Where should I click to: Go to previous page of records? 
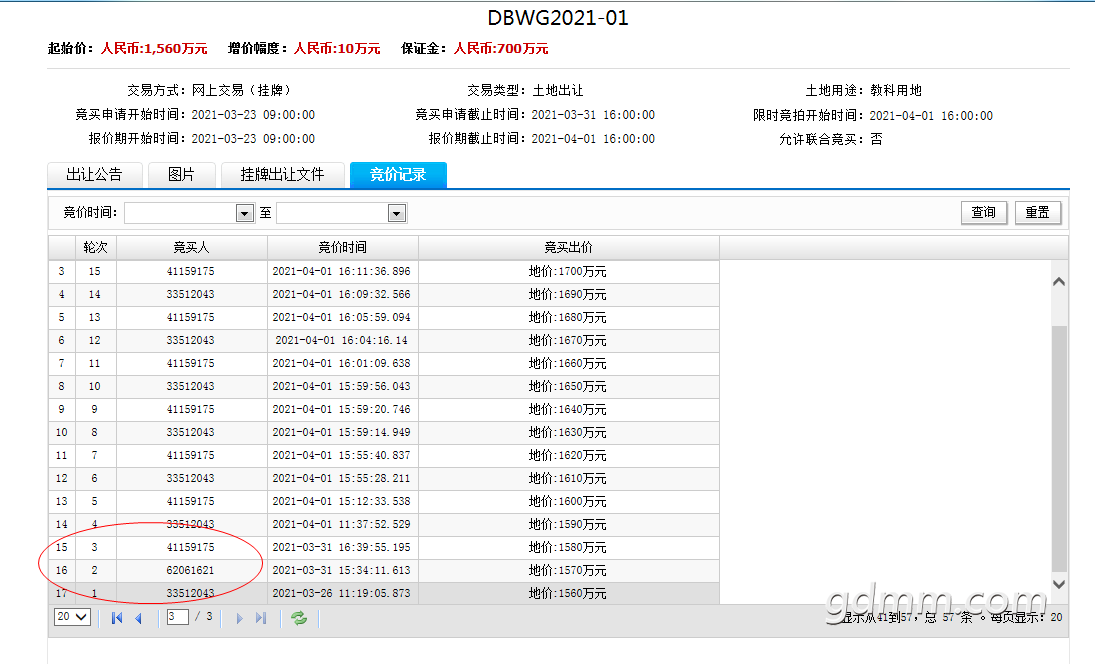click(139, 618)
